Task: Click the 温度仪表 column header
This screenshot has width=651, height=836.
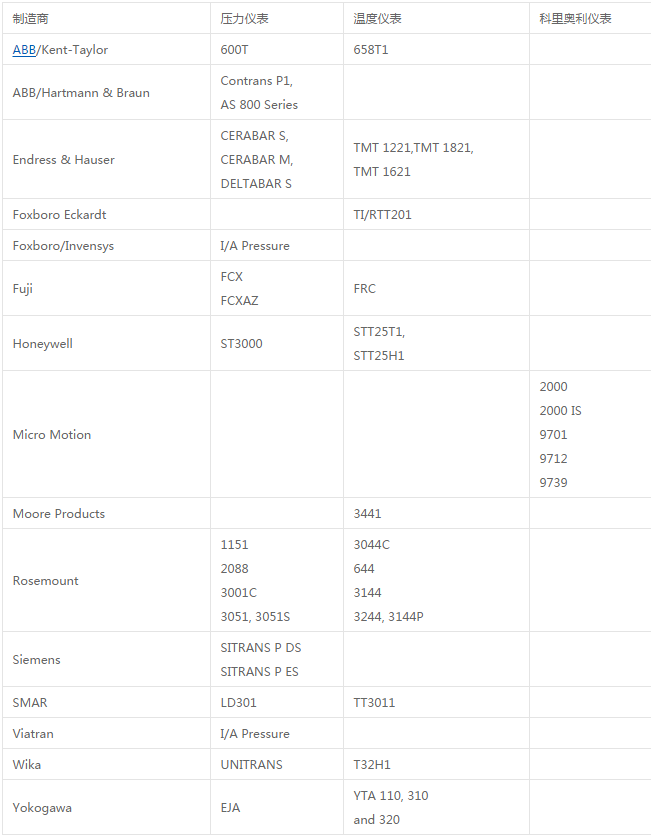Action: 377,19
